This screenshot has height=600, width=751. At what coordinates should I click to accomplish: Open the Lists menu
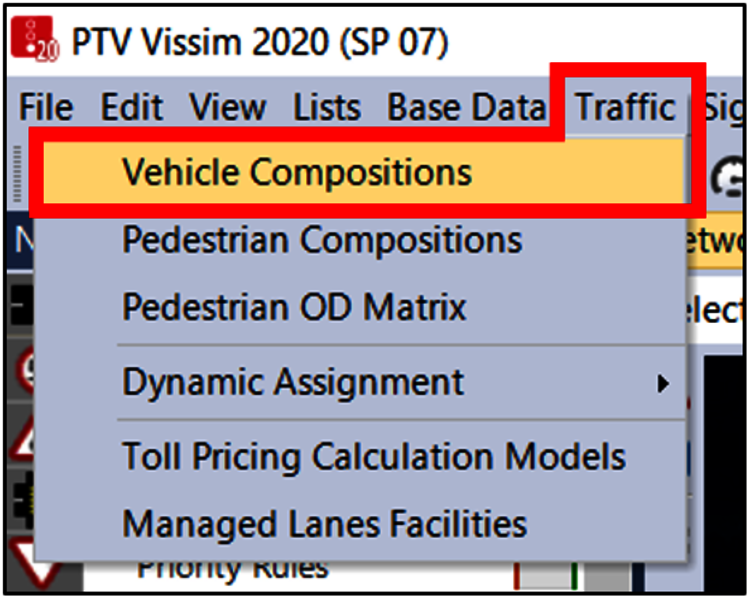coord(327,107)
